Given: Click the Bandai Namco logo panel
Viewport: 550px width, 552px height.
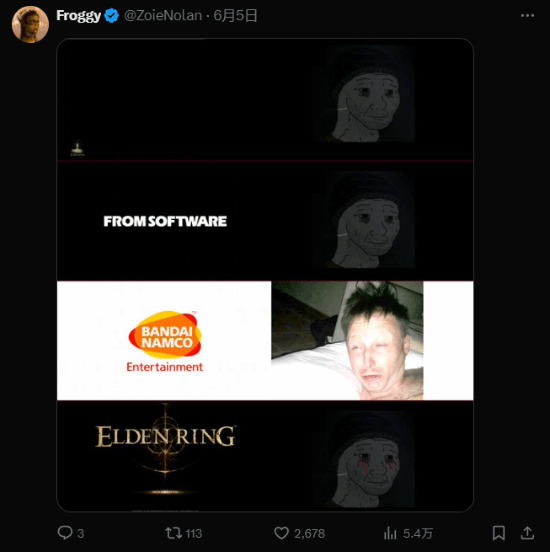Looking at the screenshot, I should 265,340.
